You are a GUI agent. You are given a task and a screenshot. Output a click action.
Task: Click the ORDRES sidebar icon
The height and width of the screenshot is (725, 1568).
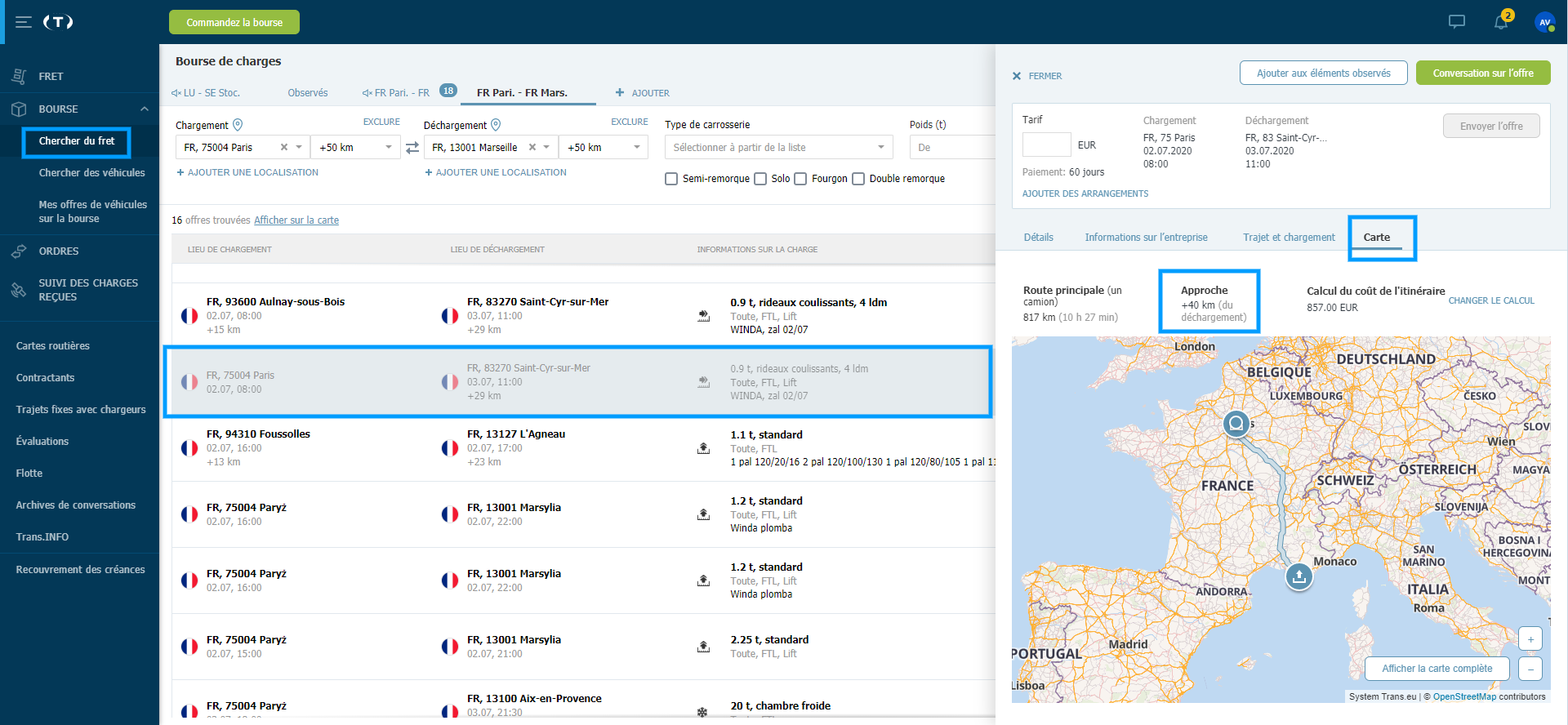coord(19,251)
